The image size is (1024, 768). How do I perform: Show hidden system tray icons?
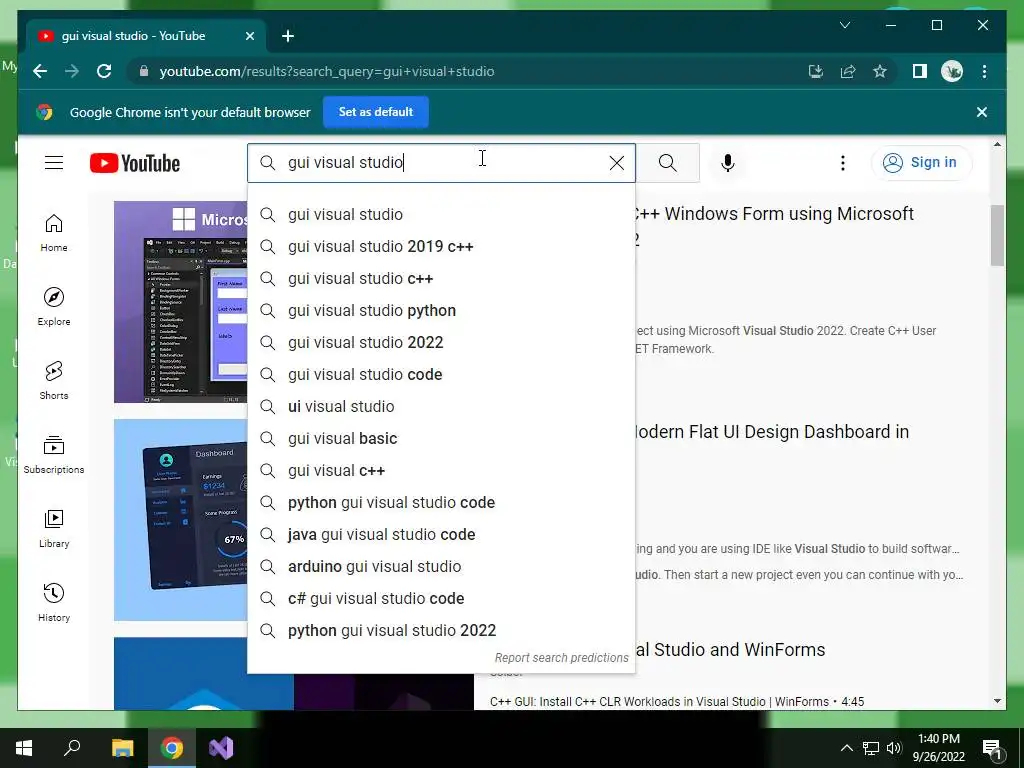pos(846,748)
